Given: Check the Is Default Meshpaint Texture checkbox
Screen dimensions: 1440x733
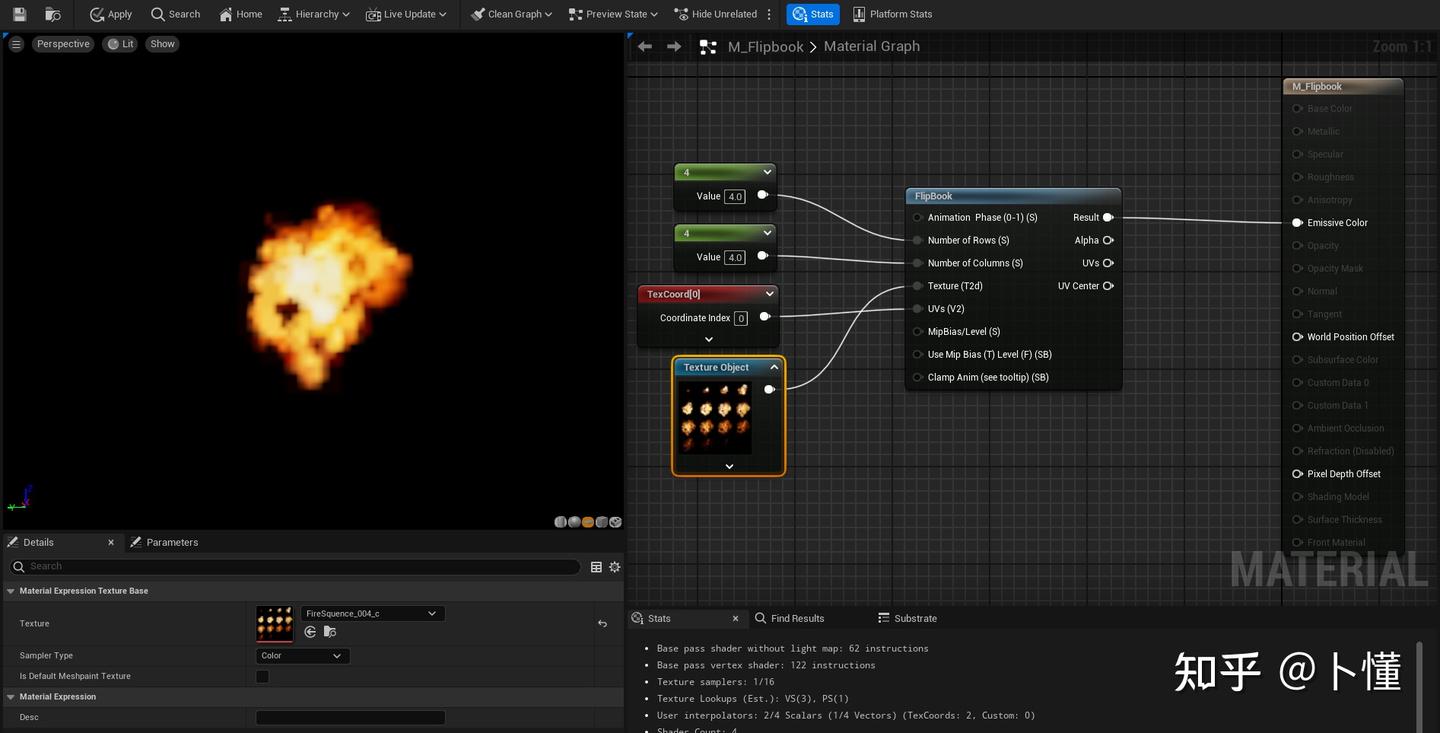Looking at the screenshot, I should tap(262, 676).
